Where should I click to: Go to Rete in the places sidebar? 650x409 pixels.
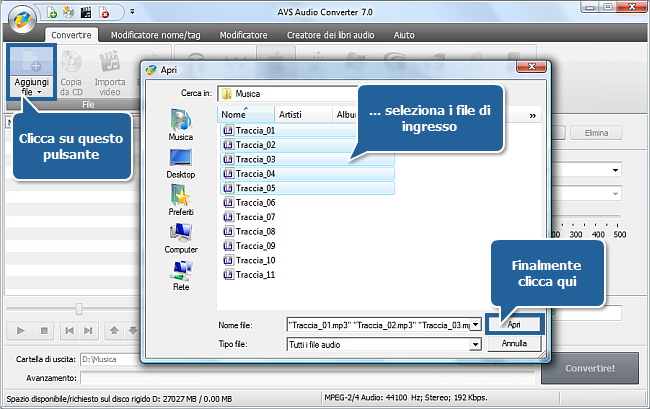pyautogui.click(x=181, y=275)
